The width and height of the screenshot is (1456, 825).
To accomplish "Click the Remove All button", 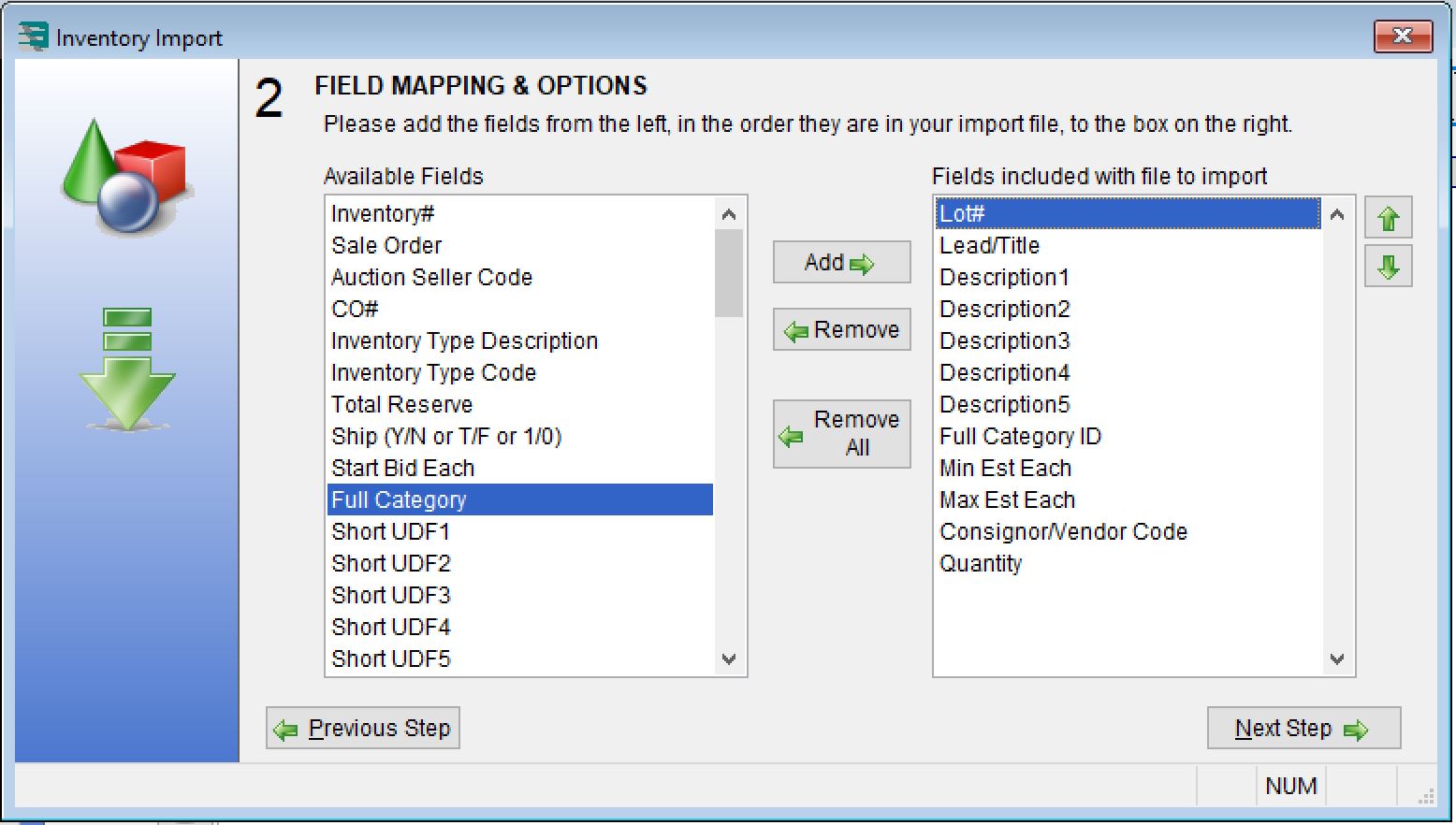I will tap(841, 434).
